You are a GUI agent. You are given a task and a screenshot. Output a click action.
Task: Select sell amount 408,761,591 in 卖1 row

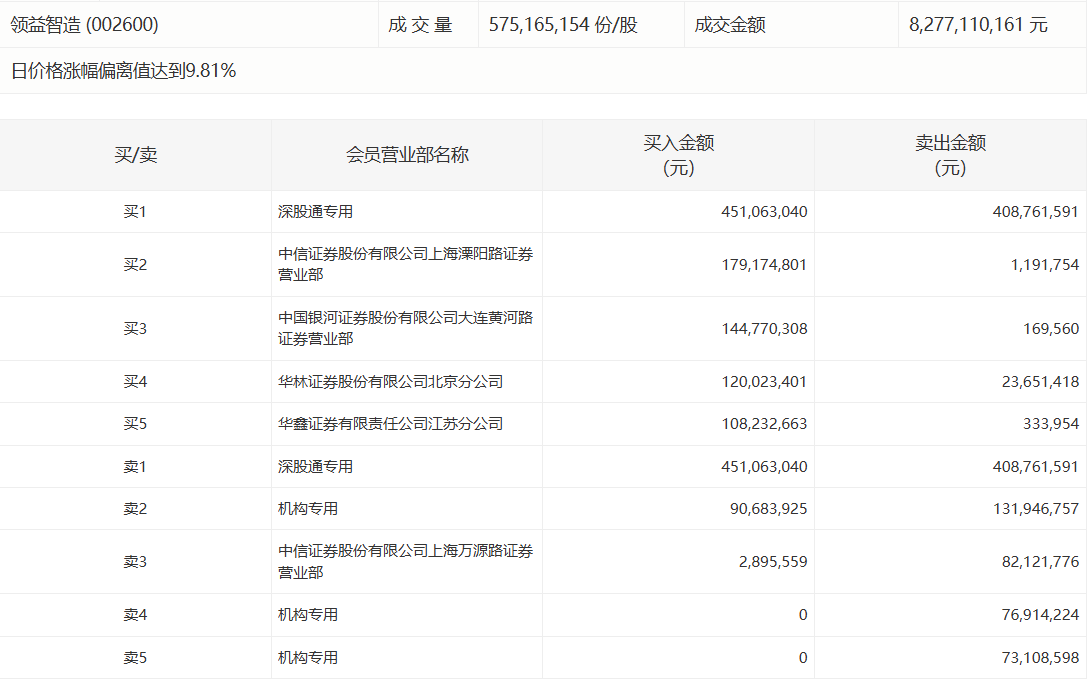click(x=1036, y=467)
